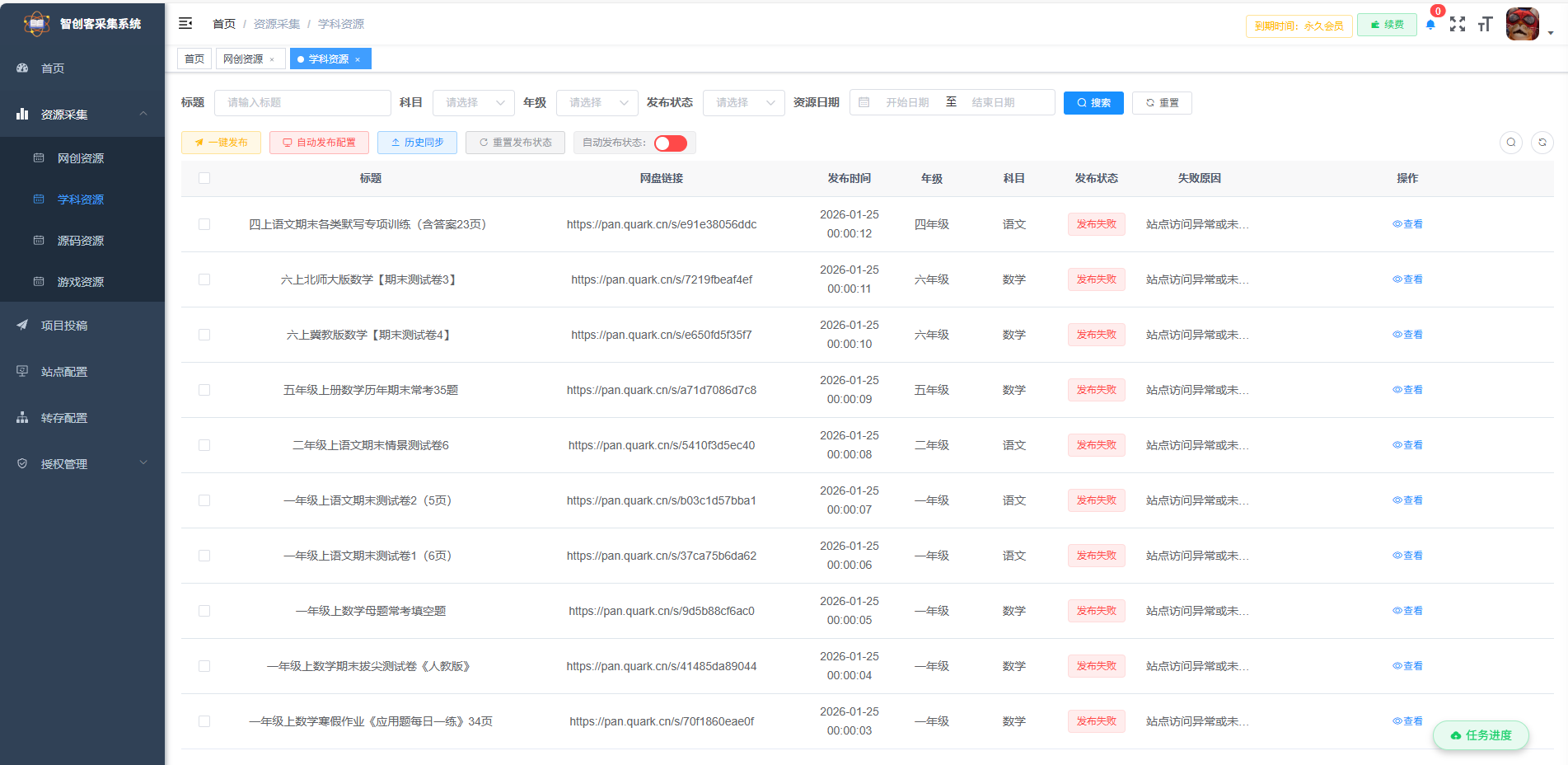Open 转存配置 from the sidebar
This screenshot has height=765, width=1568.
63,417
